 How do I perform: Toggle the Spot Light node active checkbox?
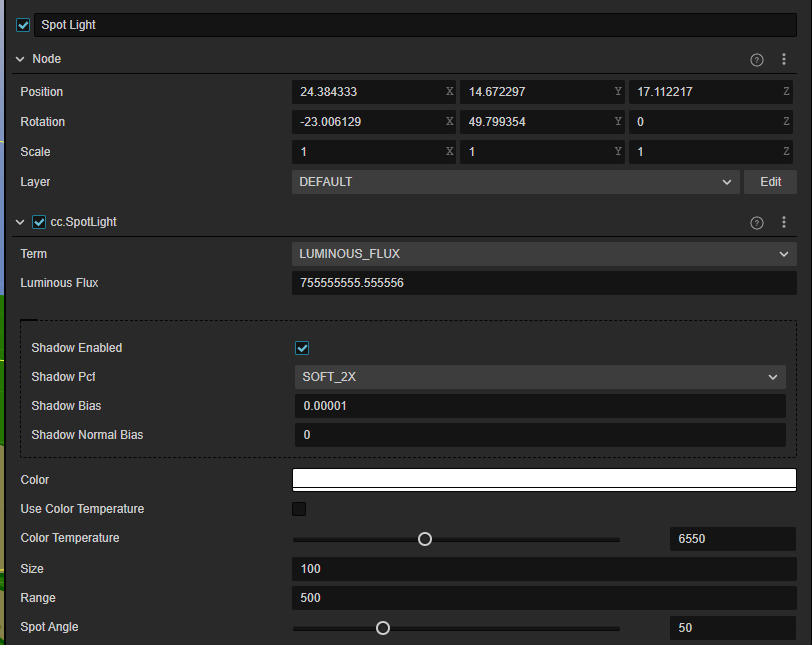(23, 25)
